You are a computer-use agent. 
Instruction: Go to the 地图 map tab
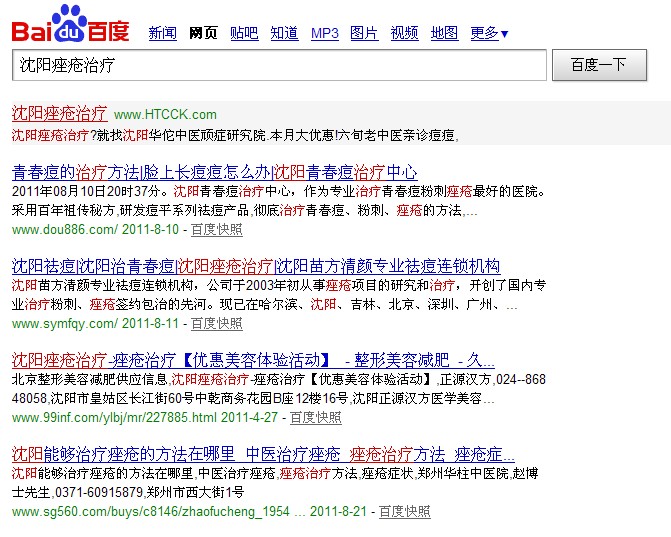[444, 34]
